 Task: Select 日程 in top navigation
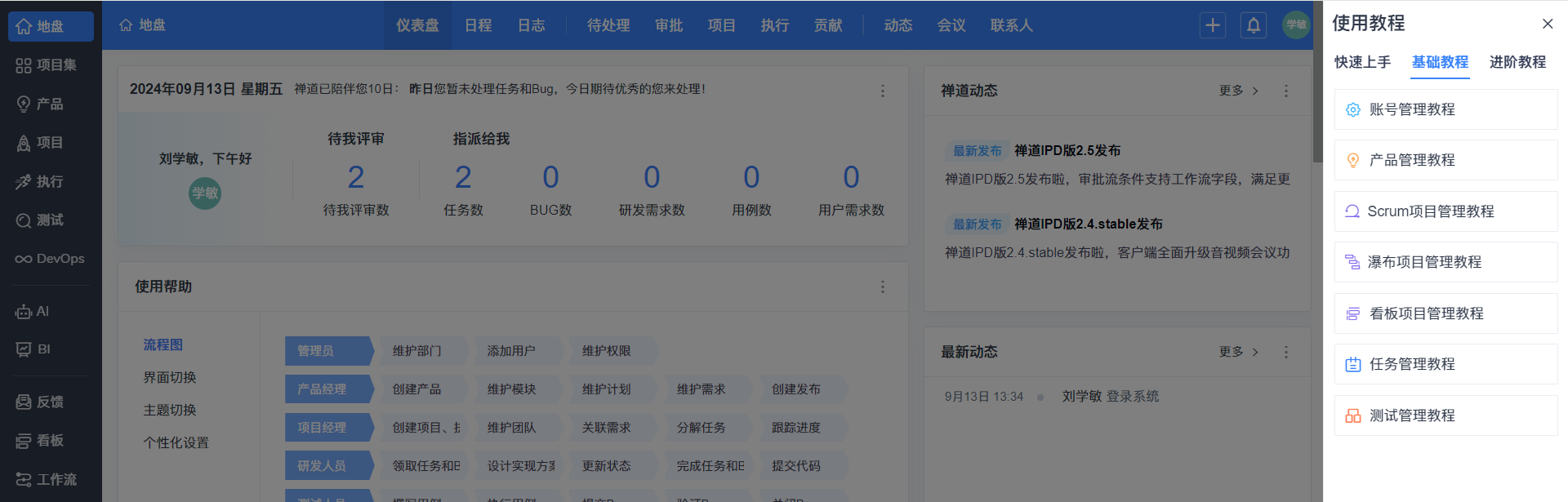(478, 25)
